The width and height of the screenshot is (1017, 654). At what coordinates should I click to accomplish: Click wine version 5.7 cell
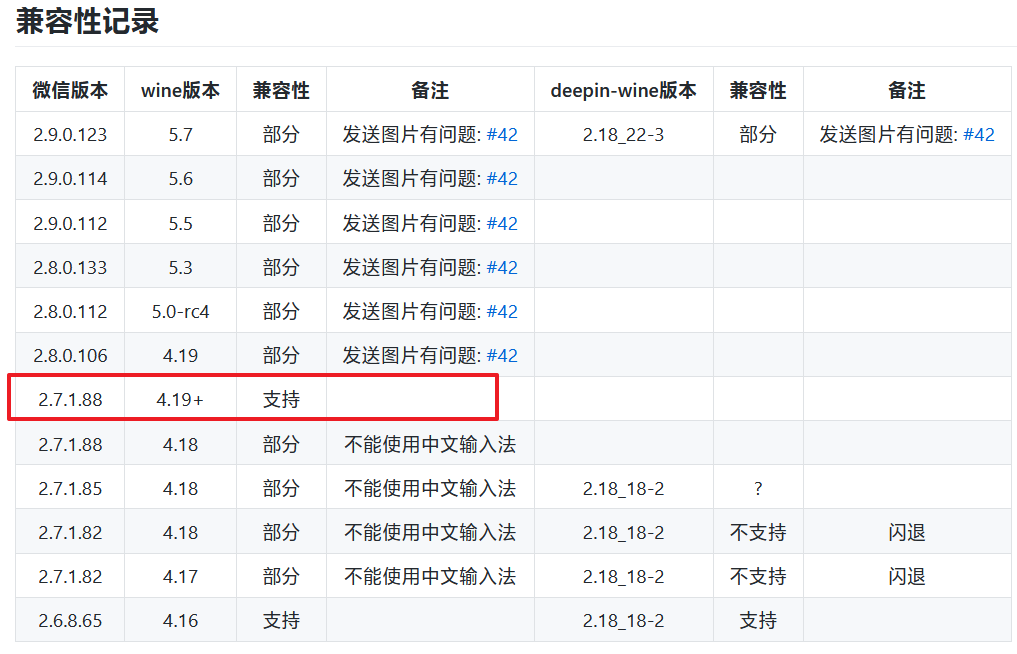coord(180,134)
